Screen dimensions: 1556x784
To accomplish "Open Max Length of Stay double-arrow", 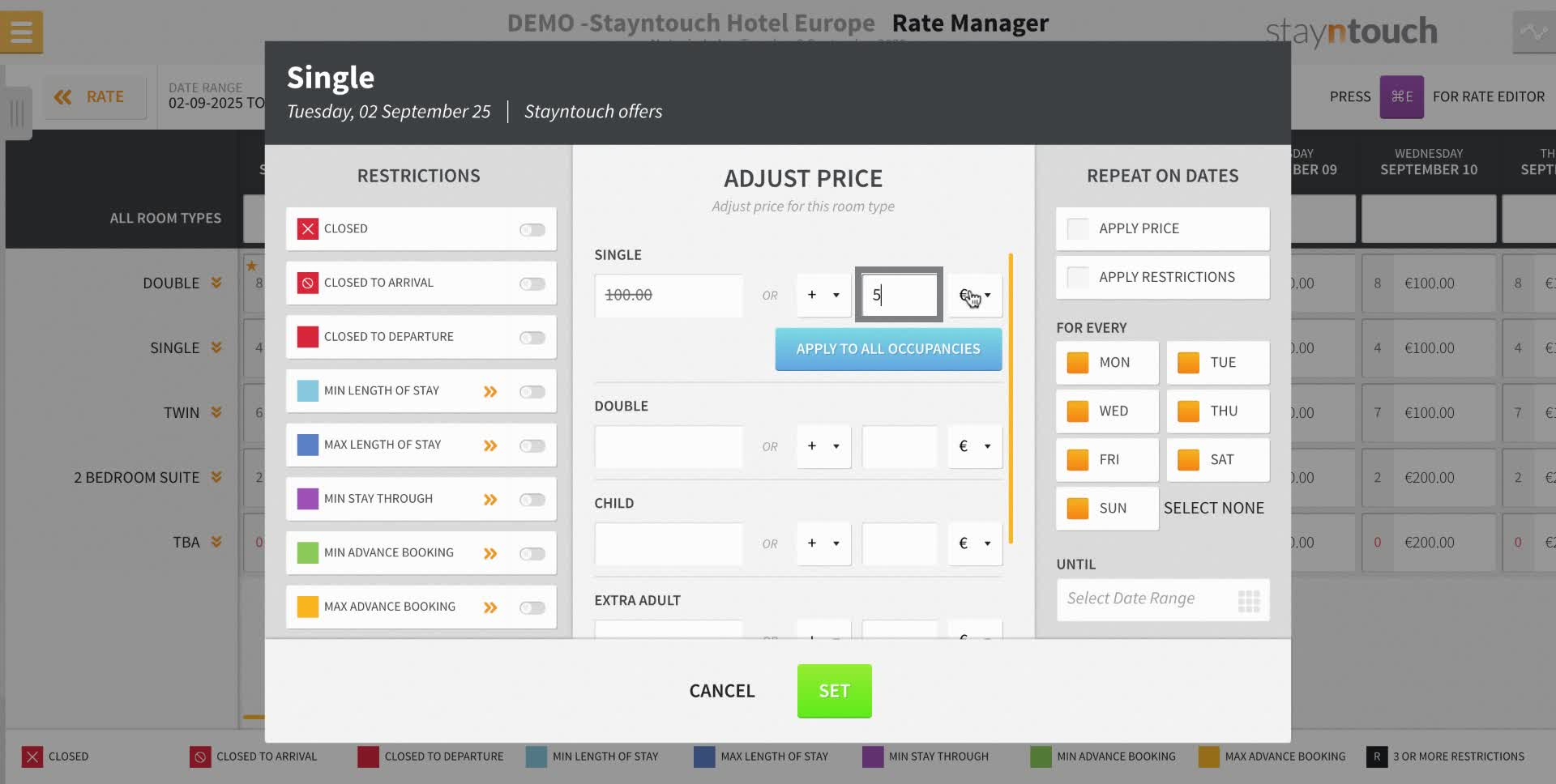I will [490, 445].
